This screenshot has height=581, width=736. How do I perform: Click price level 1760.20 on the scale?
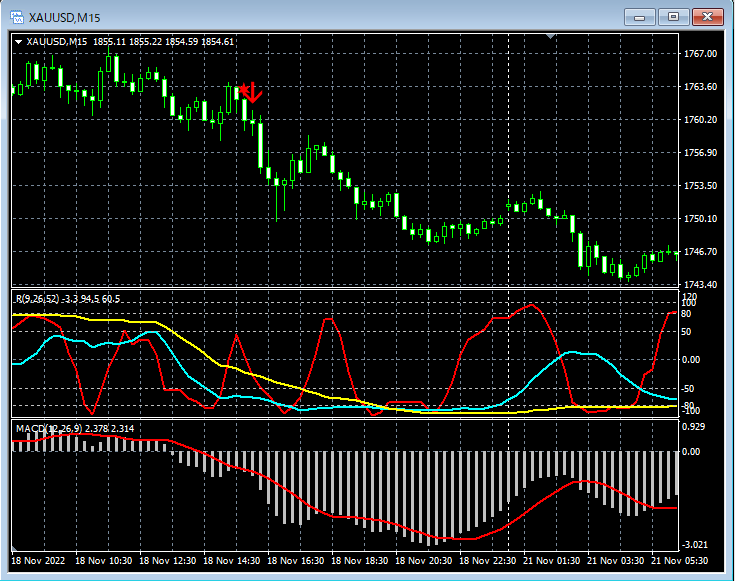(700, 120)
